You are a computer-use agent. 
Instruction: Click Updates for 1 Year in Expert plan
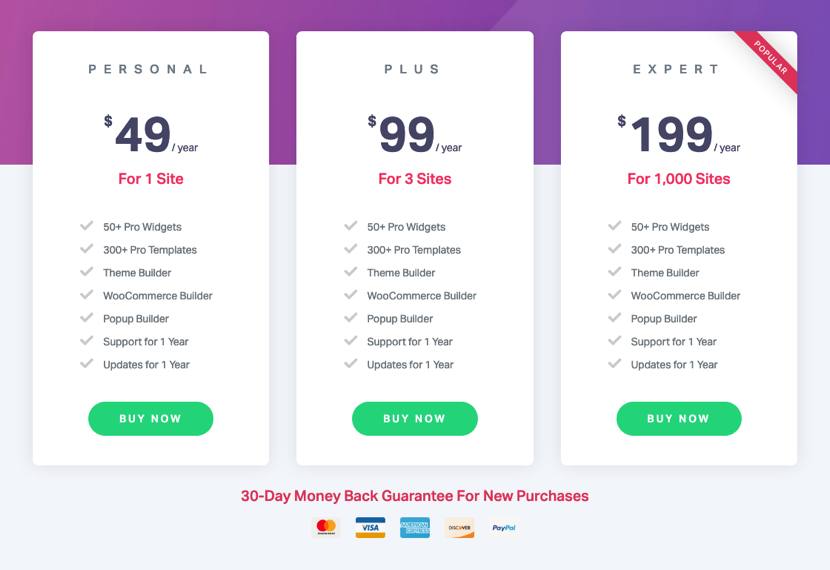point(674,365)
